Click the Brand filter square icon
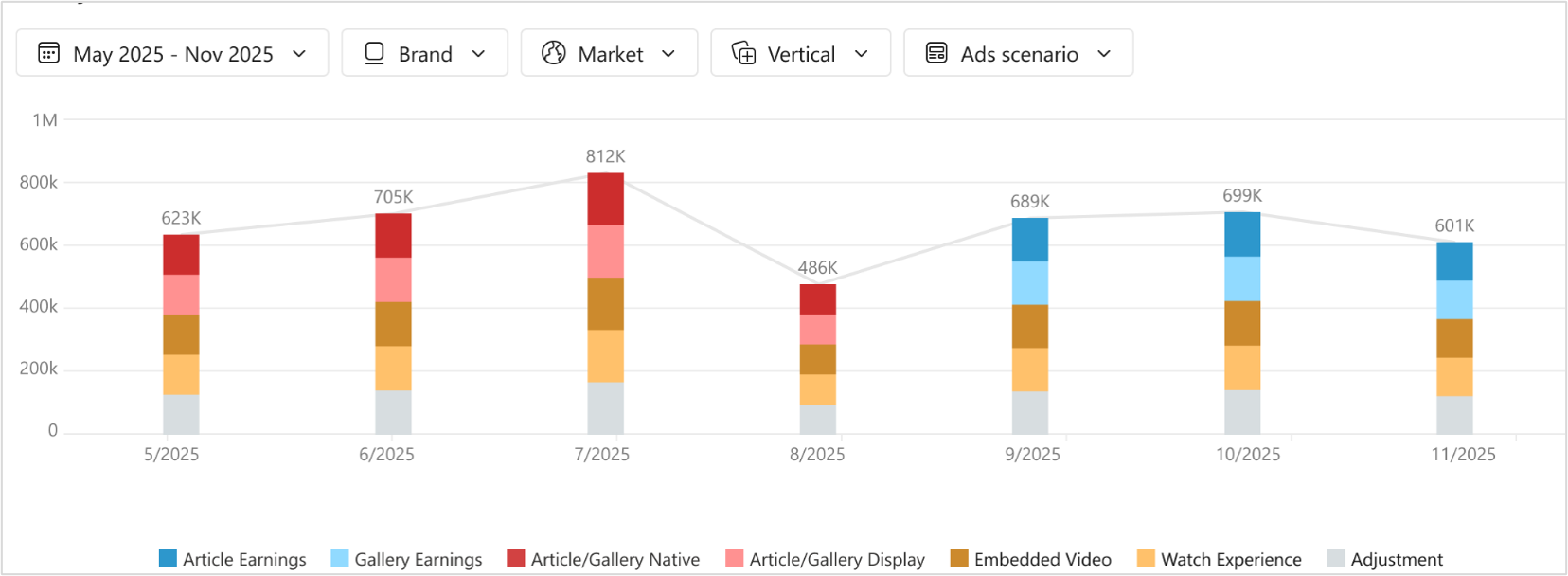 coord(374,53)
